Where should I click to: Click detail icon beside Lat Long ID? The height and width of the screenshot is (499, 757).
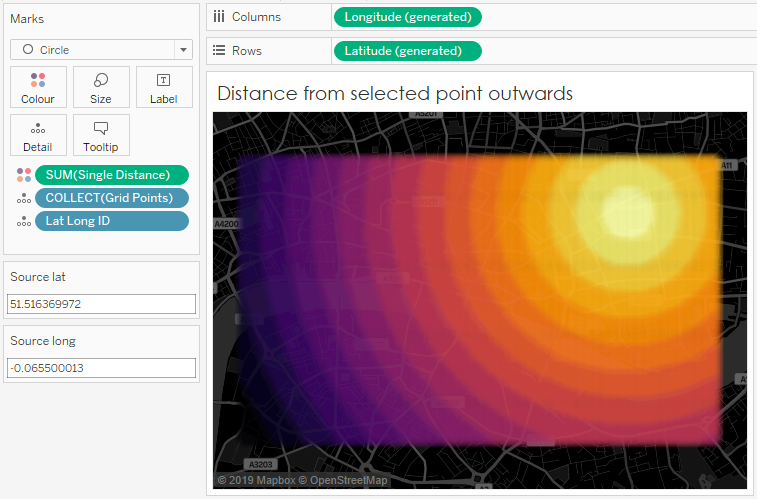click(23, 221)
